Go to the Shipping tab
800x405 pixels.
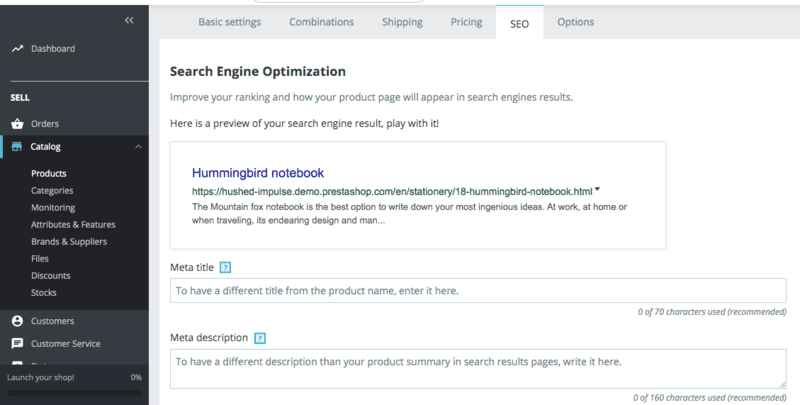pyautogui.click(x=402, y=22)
